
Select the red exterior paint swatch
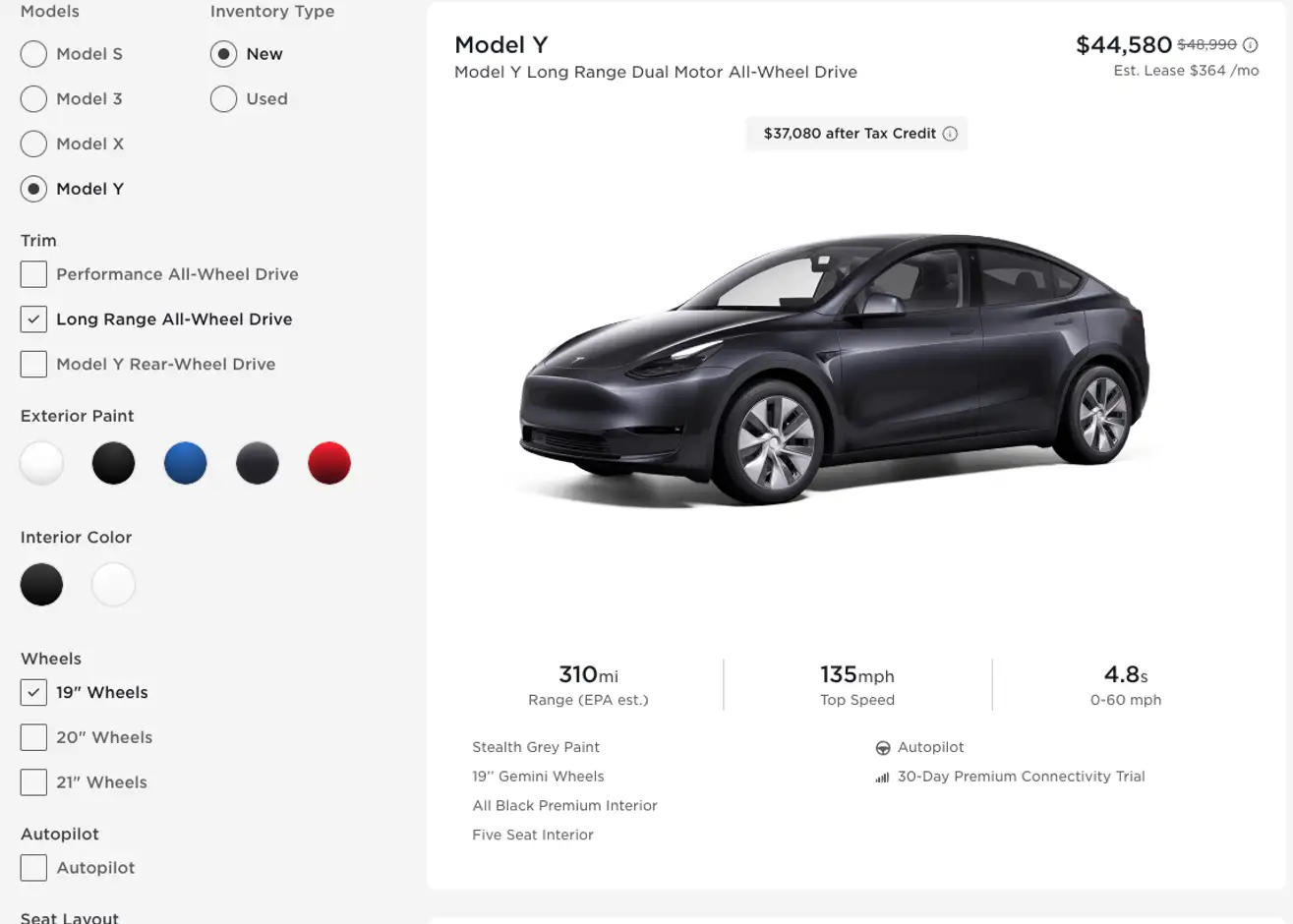point(328,464)
